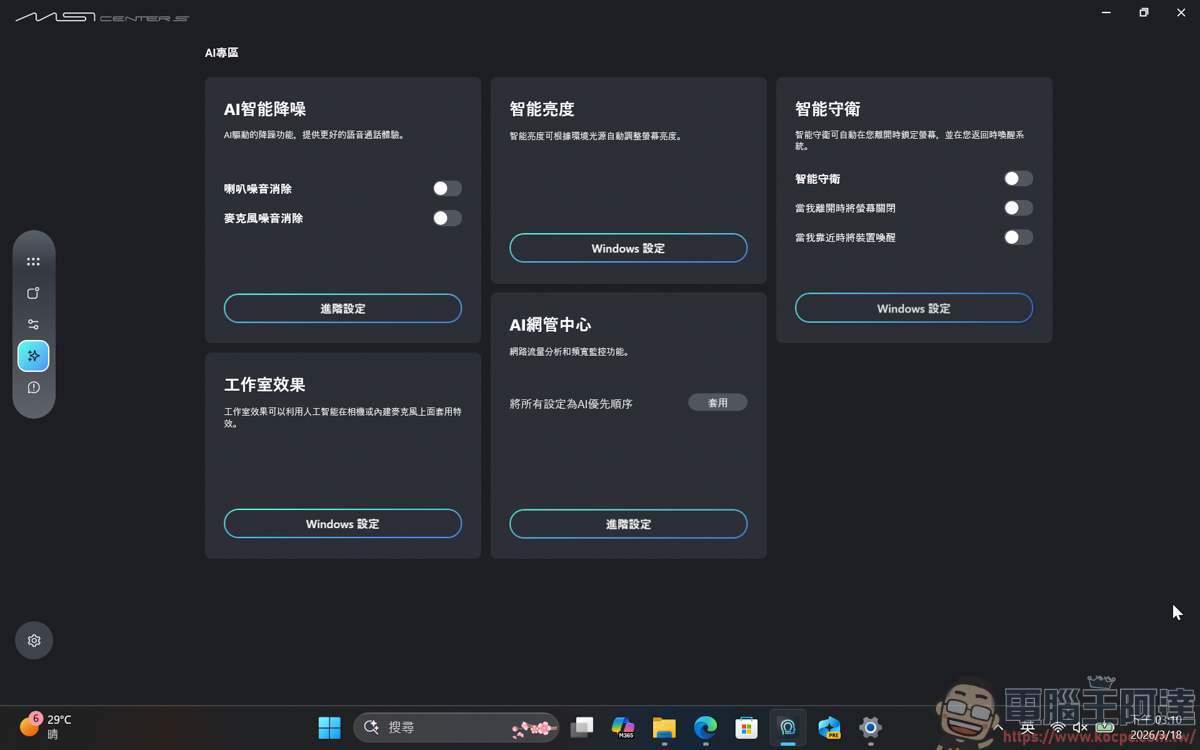Viewport: 1200px width, 750px height.
Task: Click the settings gear at bottom left
Action: (x=33, y=640)
